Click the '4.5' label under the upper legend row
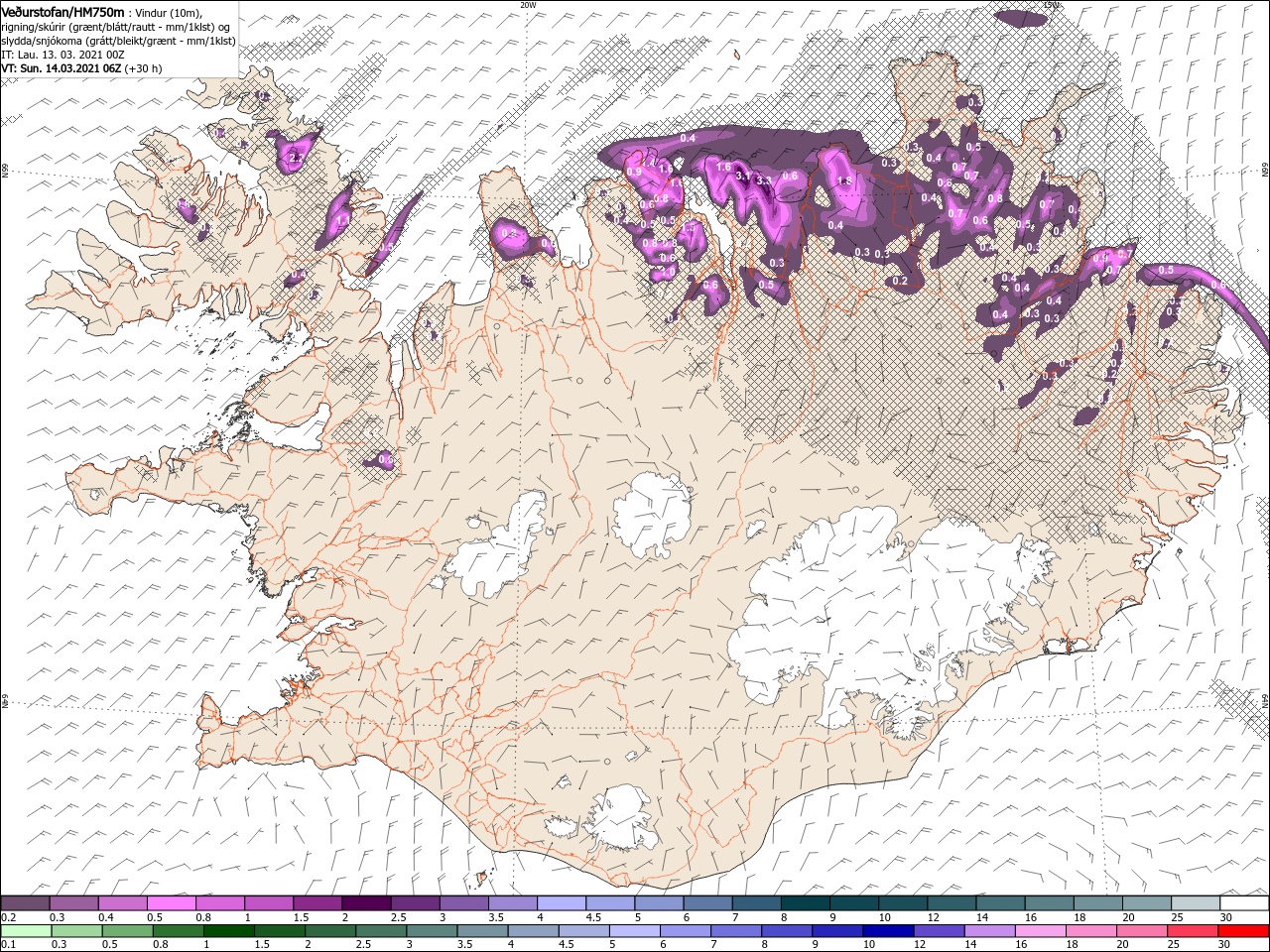Viewport: 1270px width, 952px height. tap(593, 917)
